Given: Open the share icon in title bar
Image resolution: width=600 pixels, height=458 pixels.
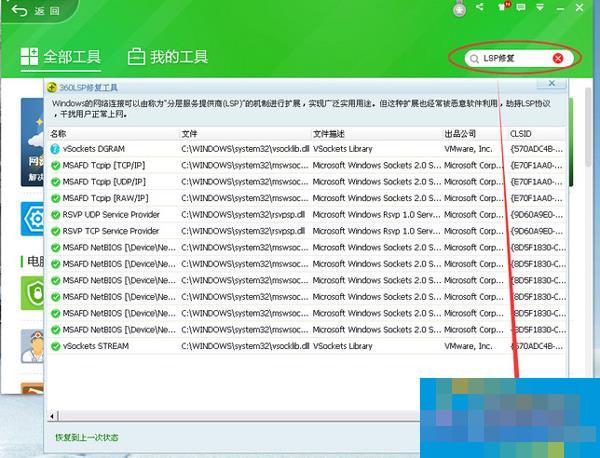Looking at the screenshot, I should [479, 7].
